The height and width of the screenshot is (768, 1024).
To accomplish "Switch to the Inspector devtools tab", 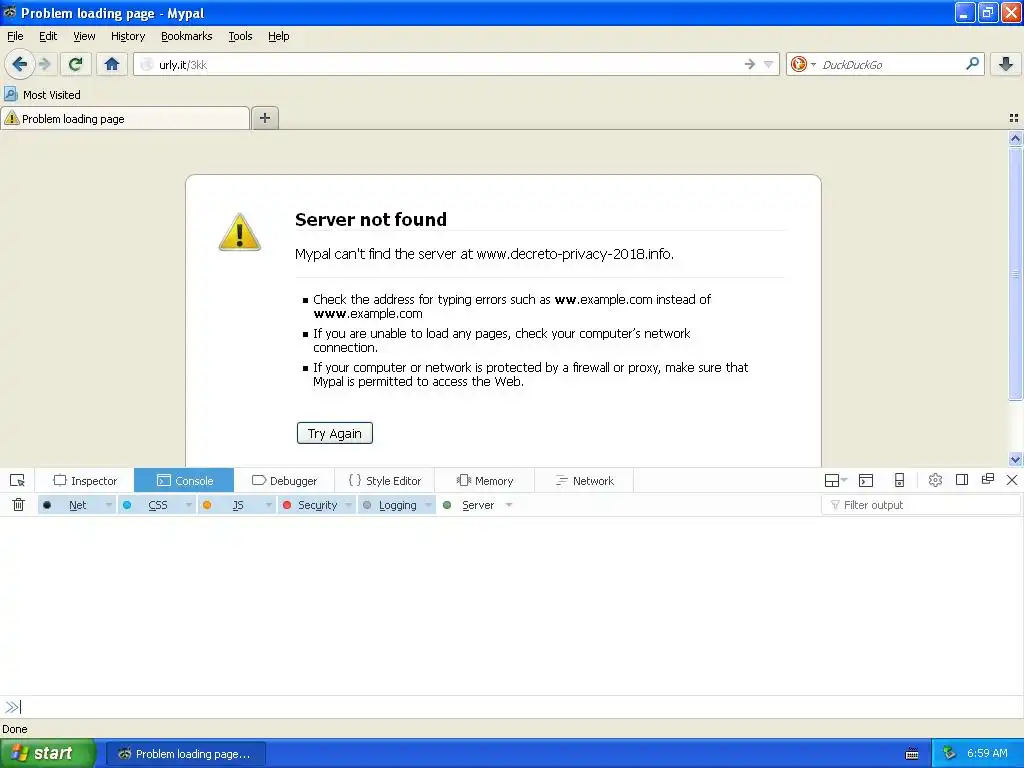I will click(85, 481).
